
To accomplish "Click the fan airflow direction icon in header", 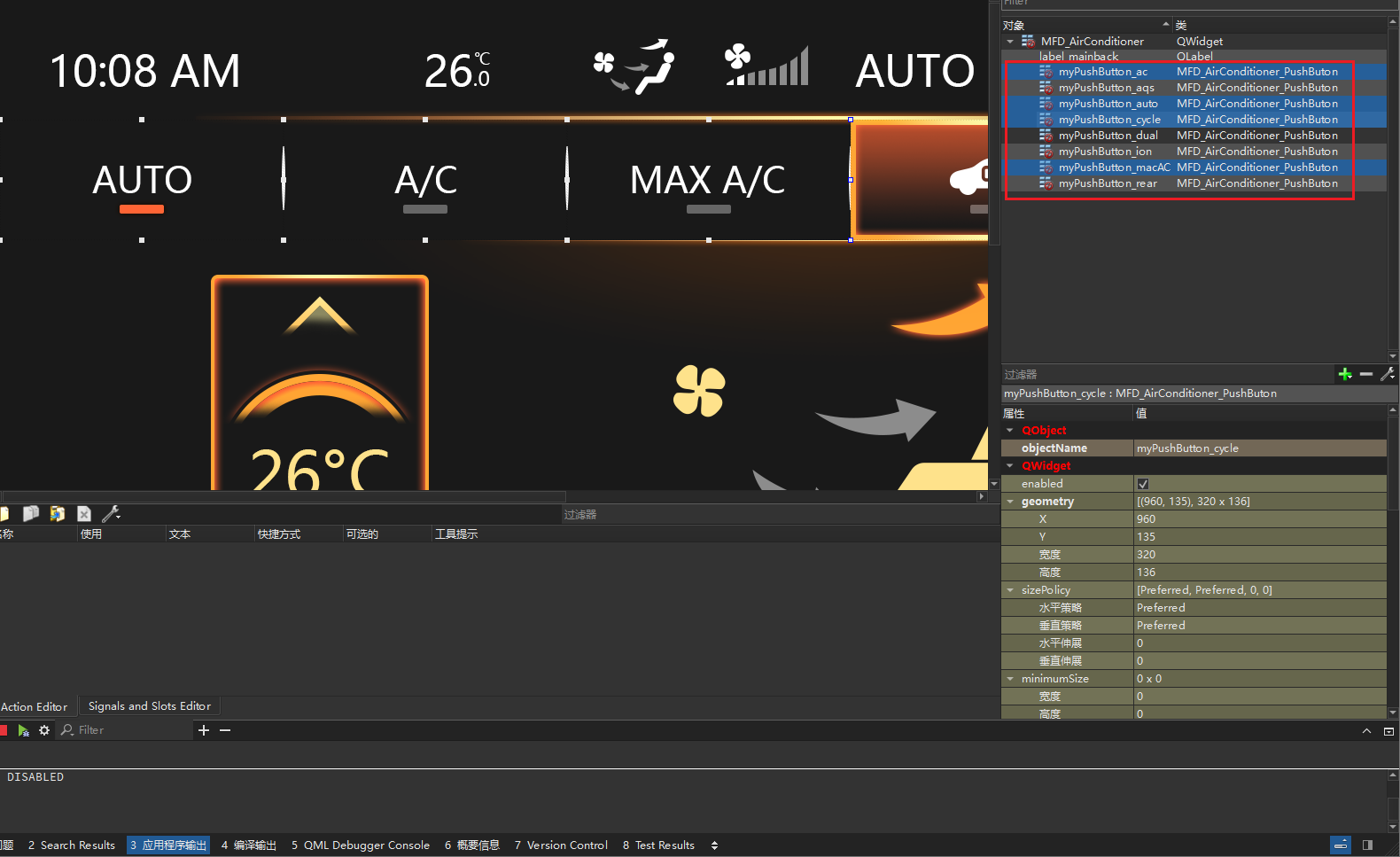I will (634, 66).
